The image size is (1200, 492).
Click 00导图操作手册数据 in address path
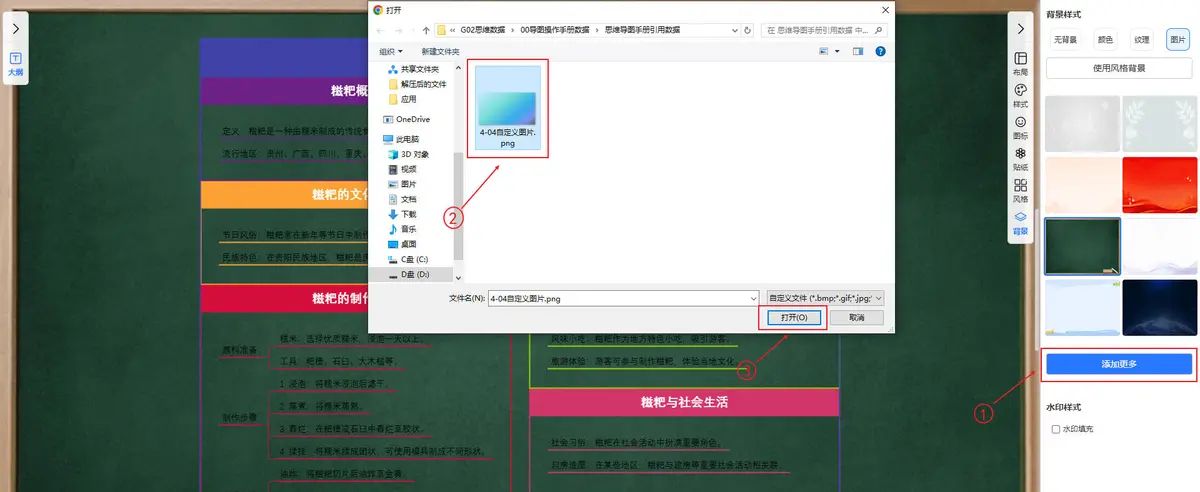click(x=555, y=30)
